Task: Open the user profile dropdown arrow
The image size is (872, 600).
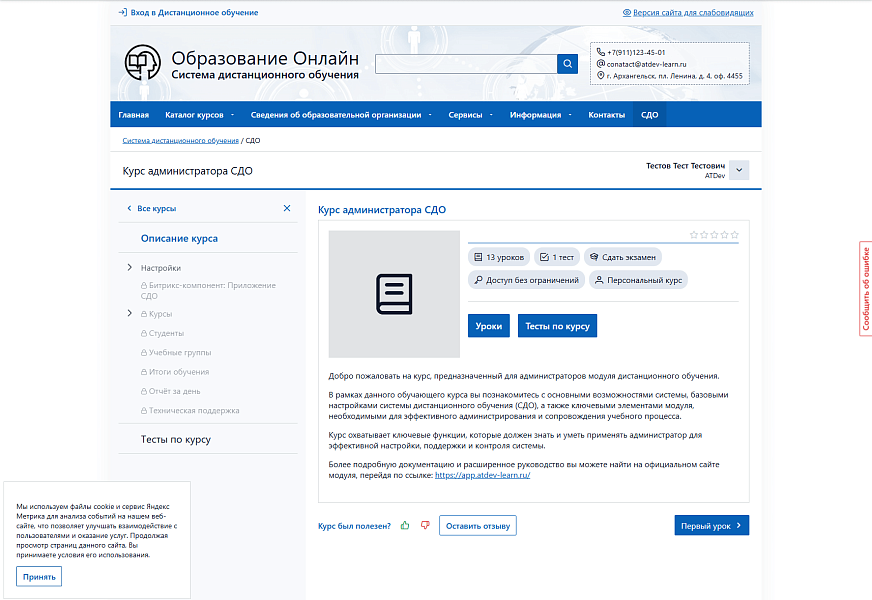Action: pos(739,170)
